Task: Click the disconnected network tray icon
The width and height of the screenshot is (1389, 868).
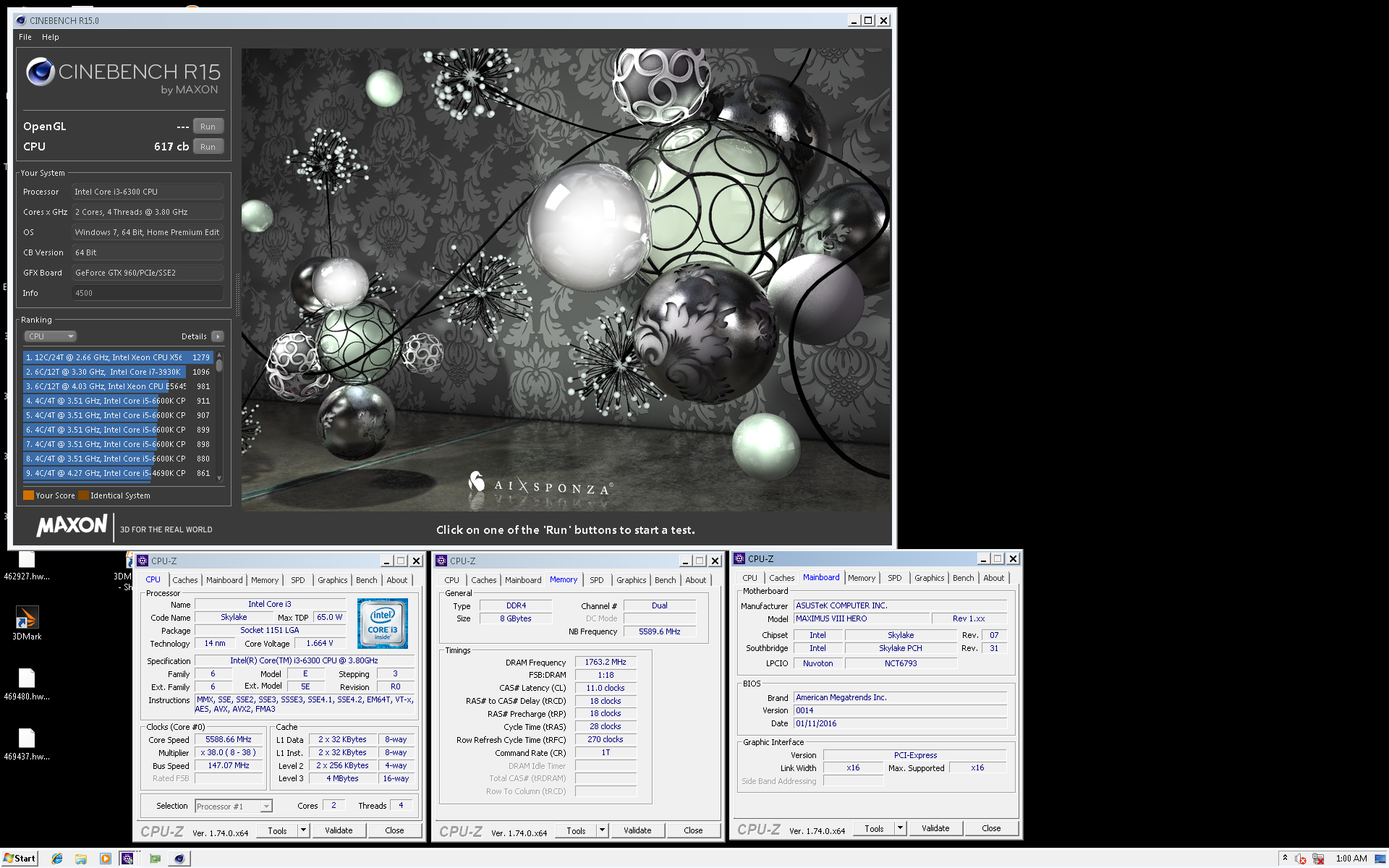Action: tap(1318, 859)
